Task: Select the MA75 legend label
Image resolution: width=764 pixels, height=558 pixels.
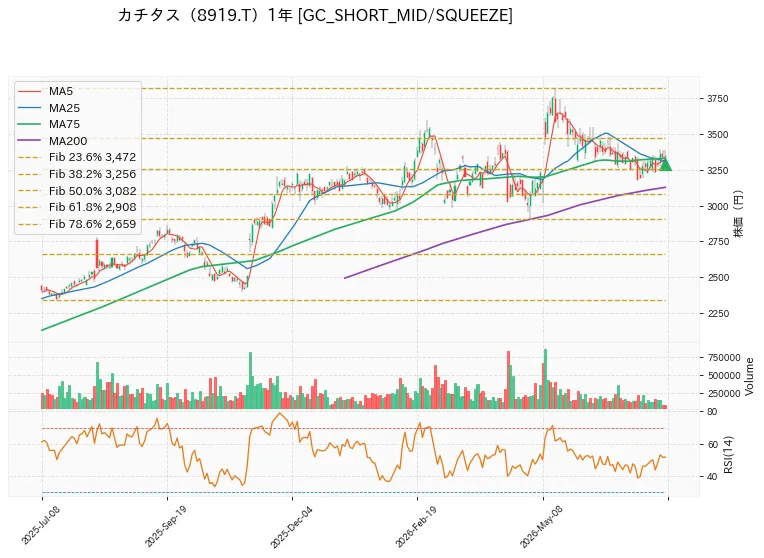Action: point(64,124)
